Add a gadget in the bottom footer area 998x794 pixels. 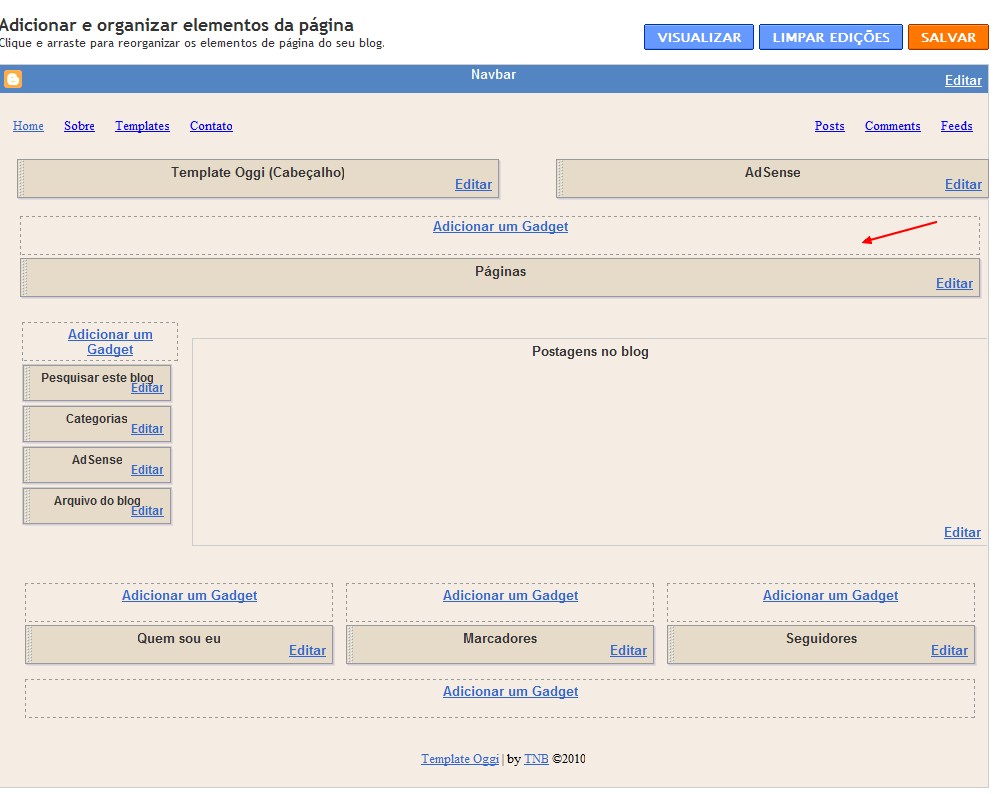(x=510, y=691)
